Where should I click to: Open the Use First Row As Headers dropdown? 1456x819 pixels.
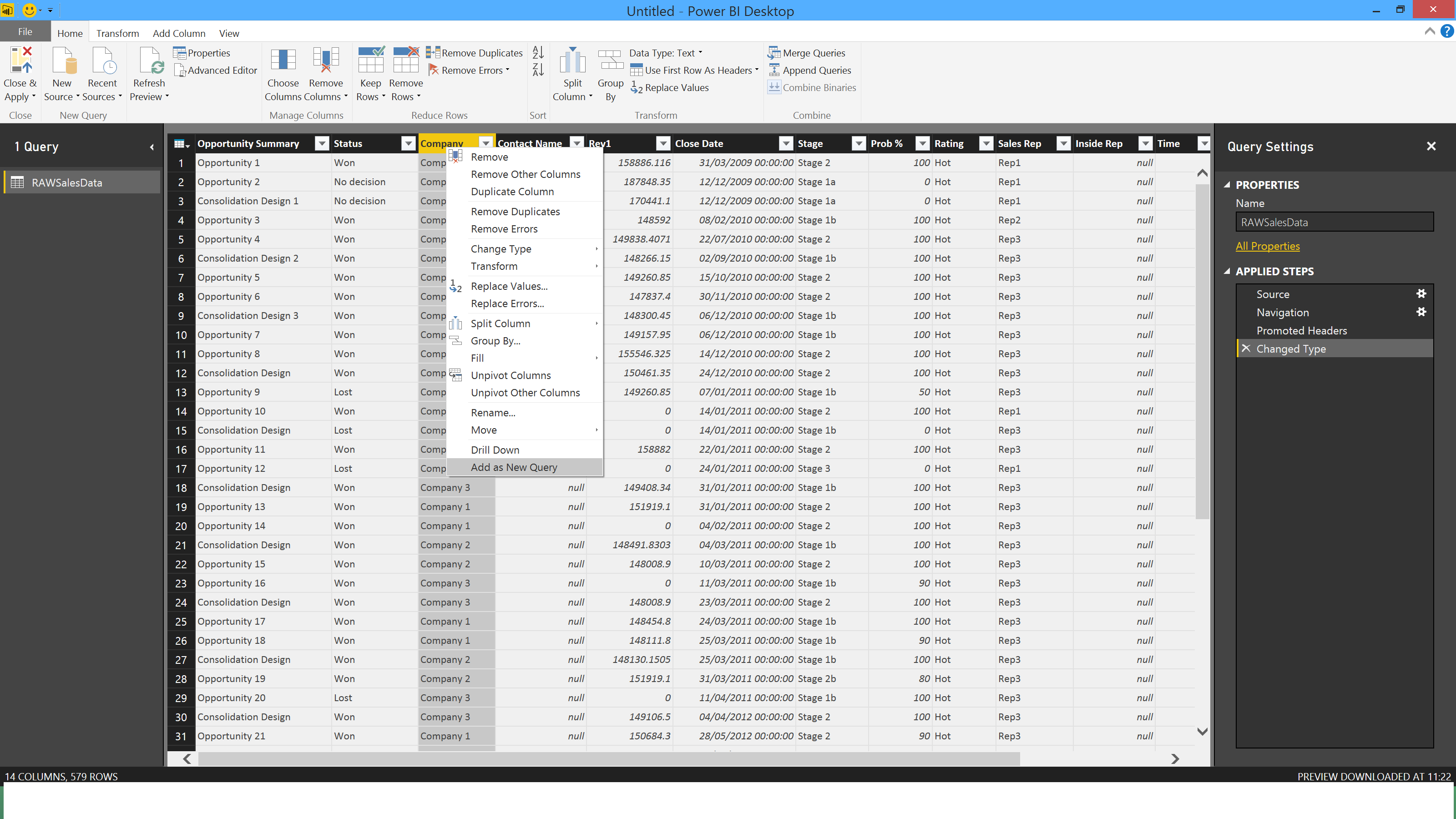(x=695, y=70)
